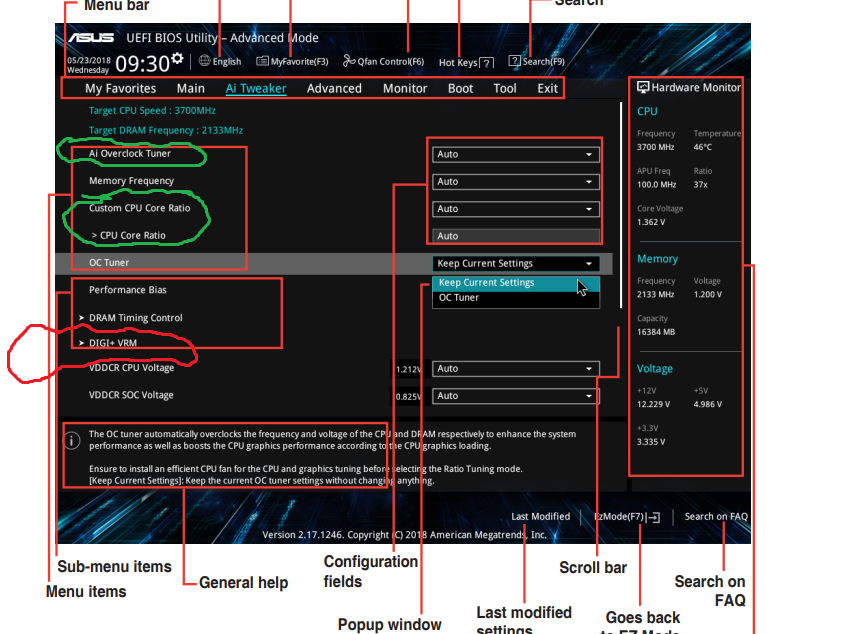Screen dimensions: 843x634
Task: Select the OC Tuner row label
Action: point(109,263)
